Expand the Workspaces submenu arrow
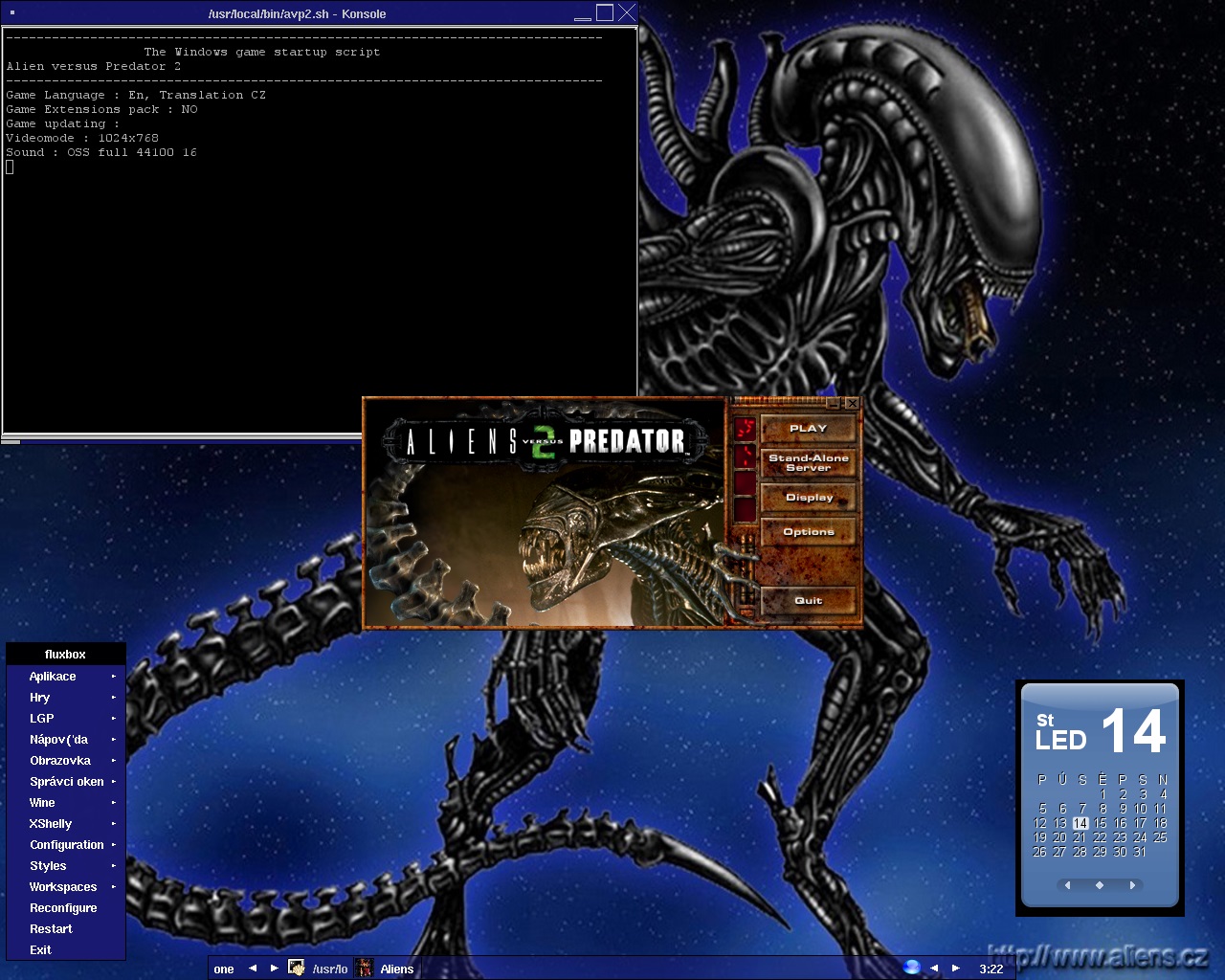The image size is (1225, 980). (x=113, y=887)
